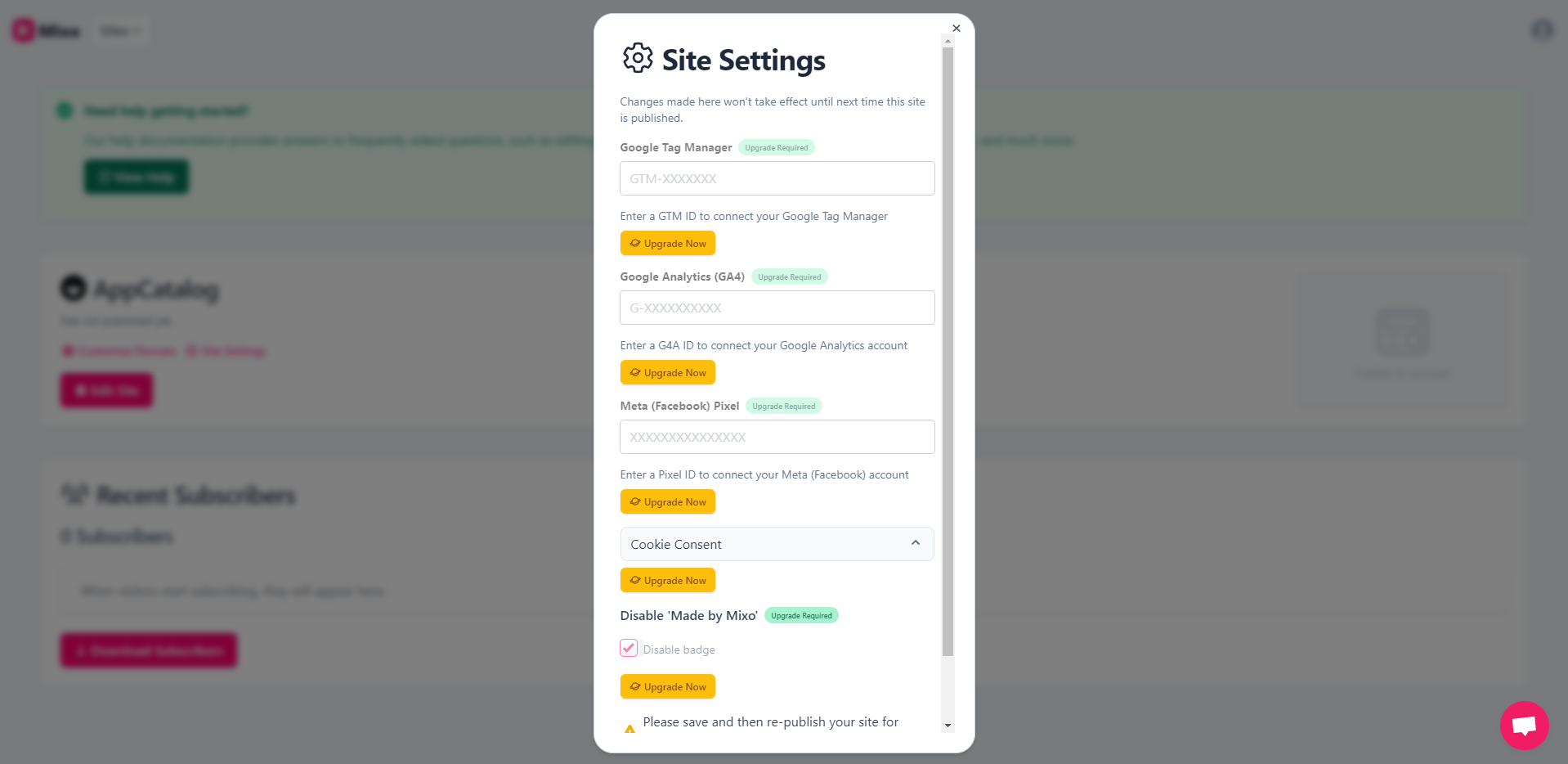Screen dimensions: 1568x764
Task: Focus the Google Tag Manager ID field
Action: (x=777, y=178)
